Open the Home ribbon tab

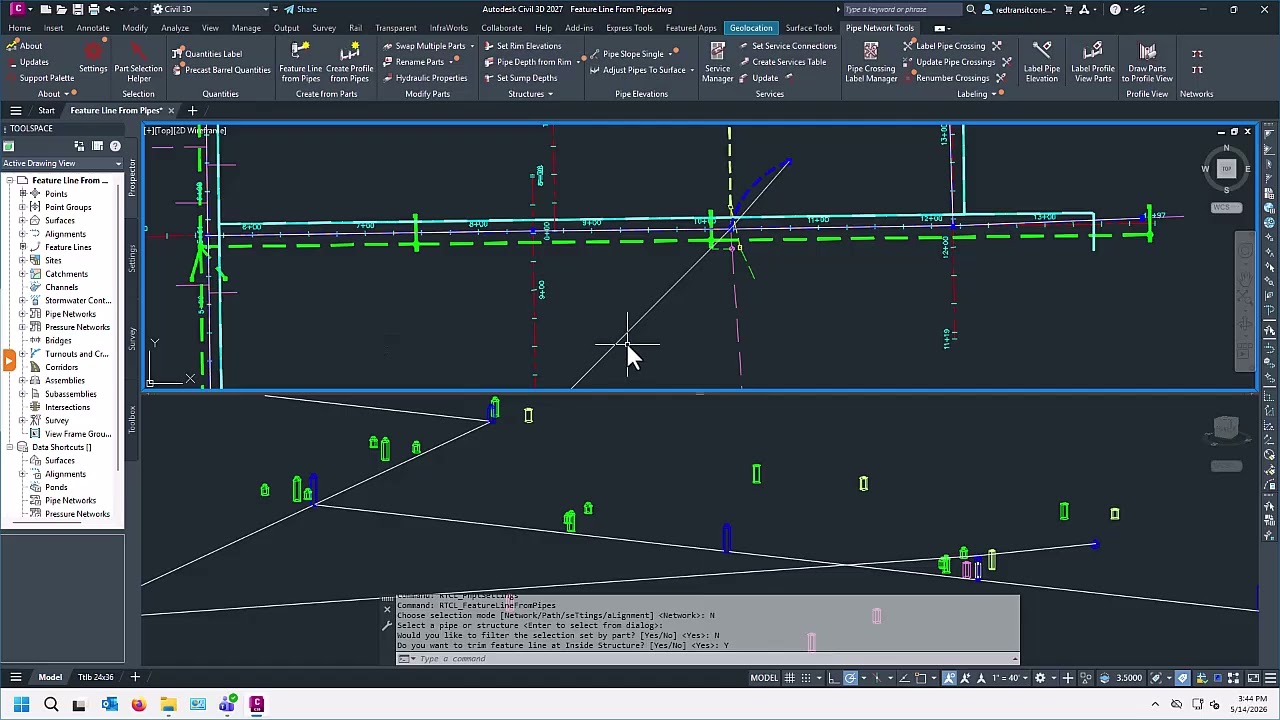[19, 28]
